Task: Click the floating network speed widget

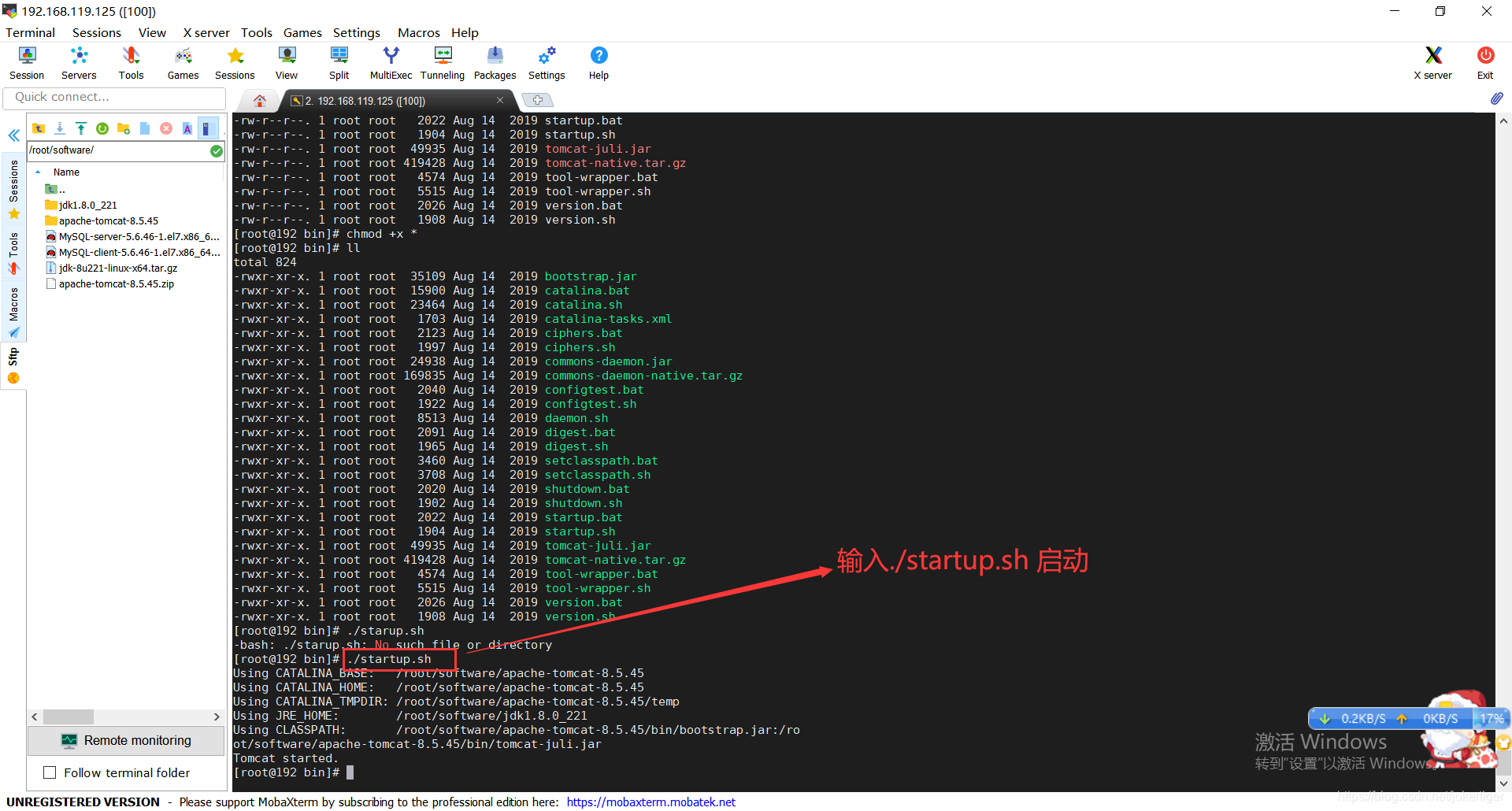Action: 1408,718
